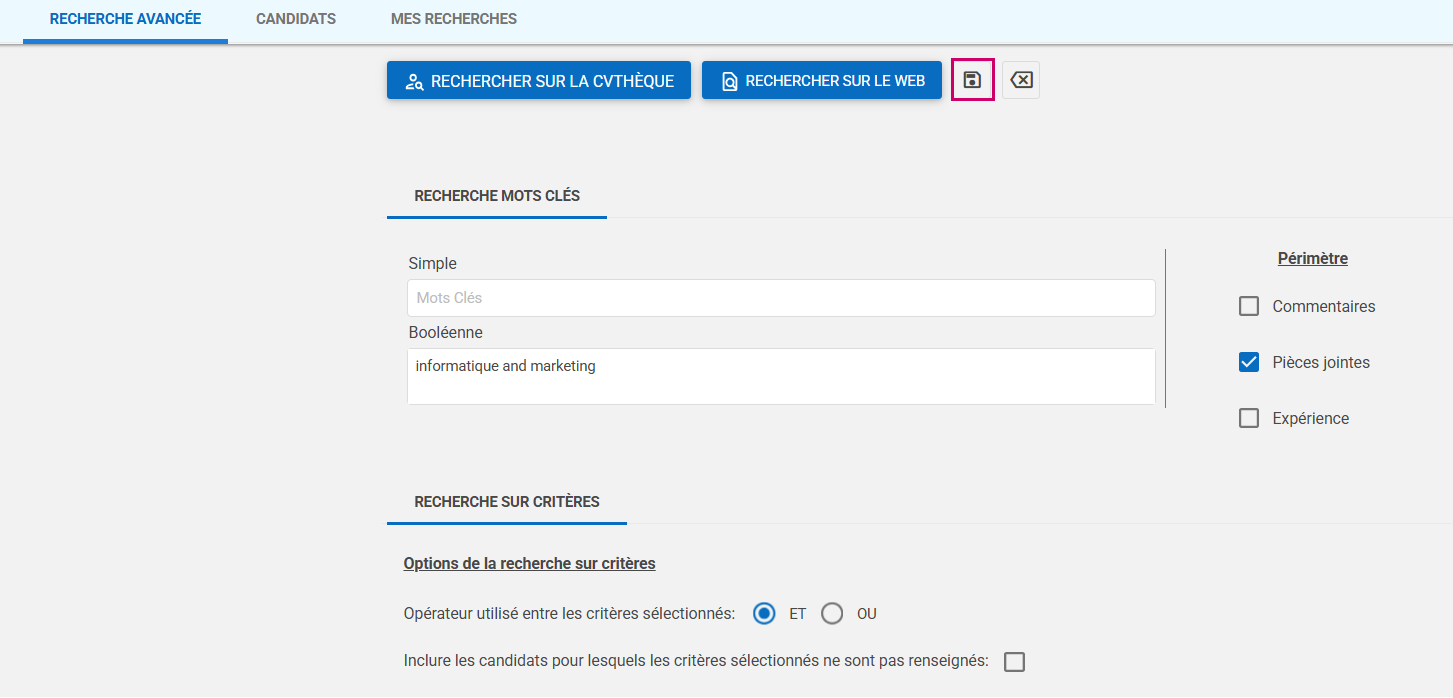Tick the Expérience checkbox
The height and width of the screenshot is (698, 1453).
[1249, 419]
